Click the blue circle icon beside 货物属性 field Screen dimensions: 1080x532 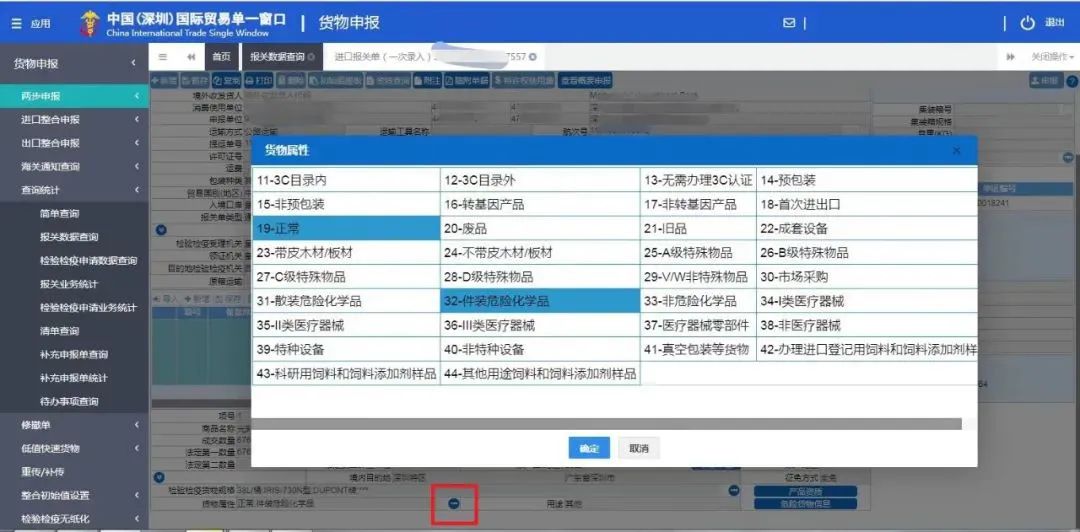point(453,503)
